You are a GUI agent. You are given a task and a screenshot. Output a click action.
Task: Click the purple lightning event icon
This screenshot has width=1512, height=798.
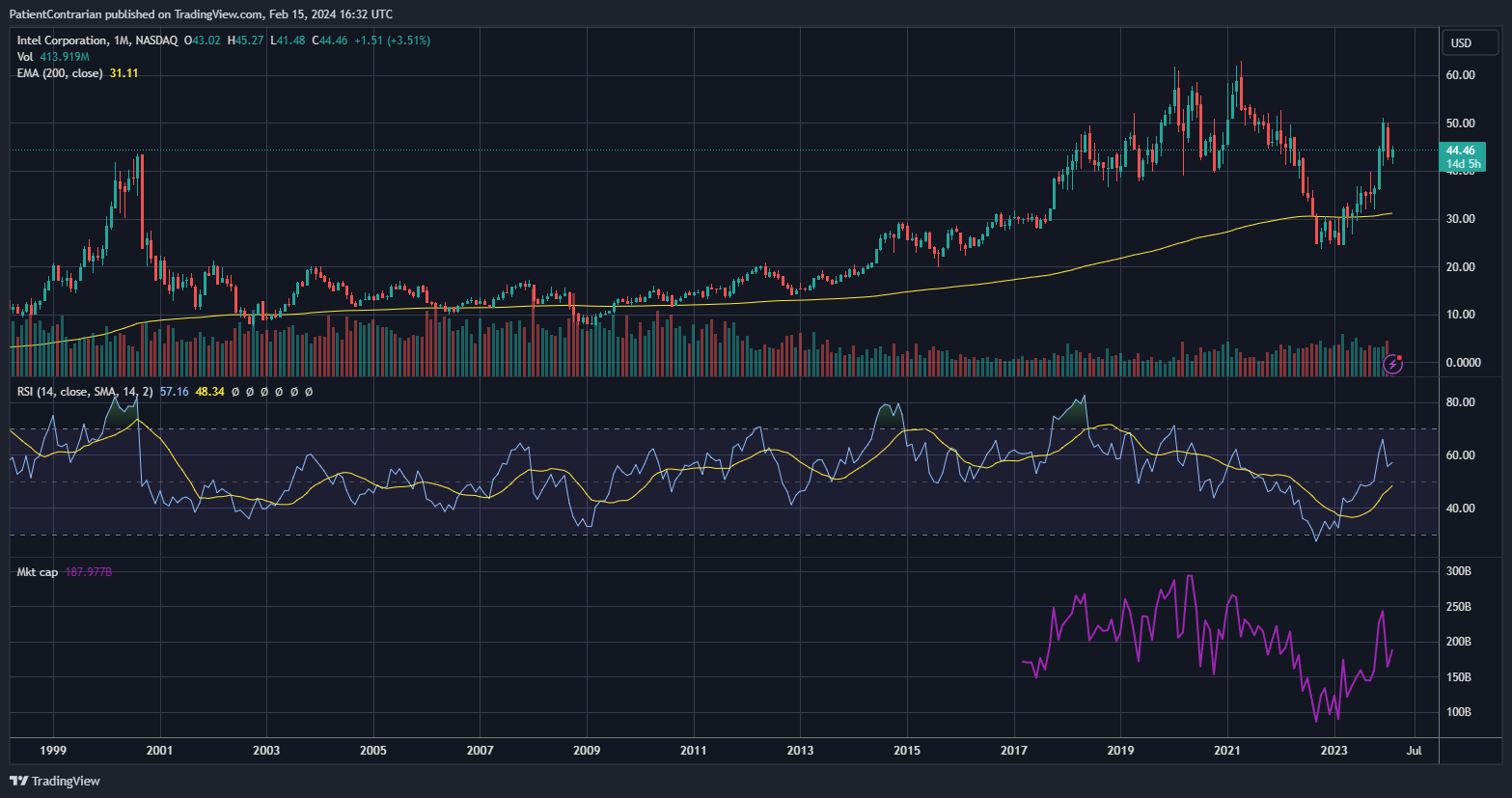[1392, 364]
